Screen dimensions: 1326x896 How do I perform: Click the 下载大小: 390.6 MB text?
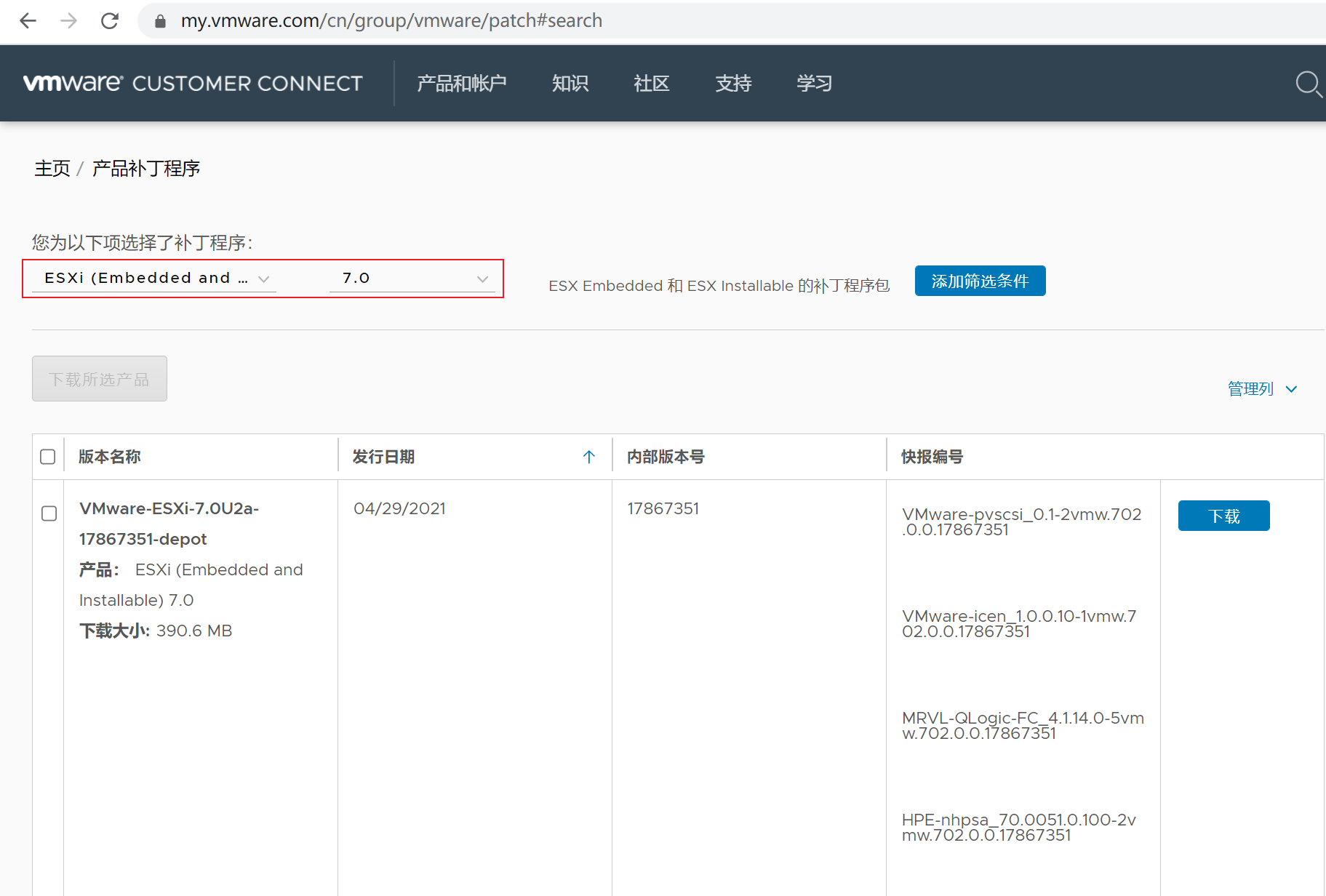coord(156,631)
